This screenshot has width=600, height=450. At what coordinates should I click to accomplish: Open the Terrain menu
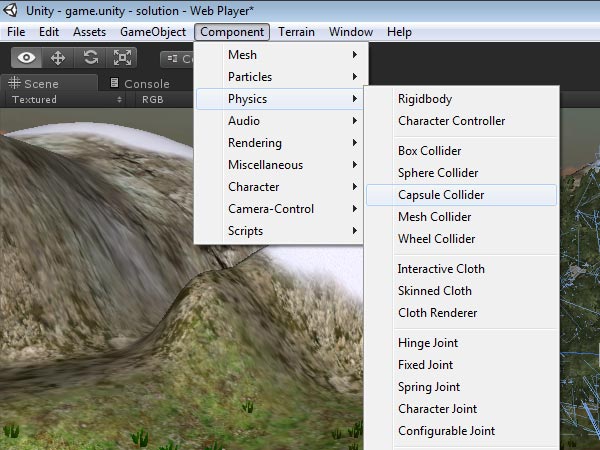[x=296, y=32]
